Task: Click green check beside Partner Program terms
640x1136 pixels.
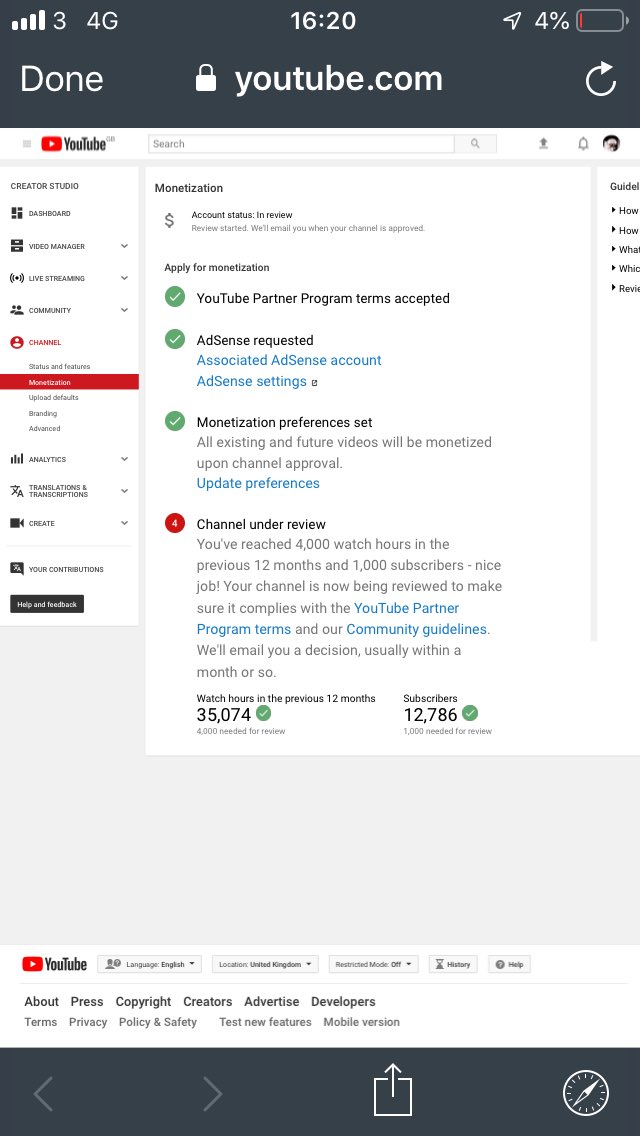Action: pyautogui.click(x=175, y=297)
